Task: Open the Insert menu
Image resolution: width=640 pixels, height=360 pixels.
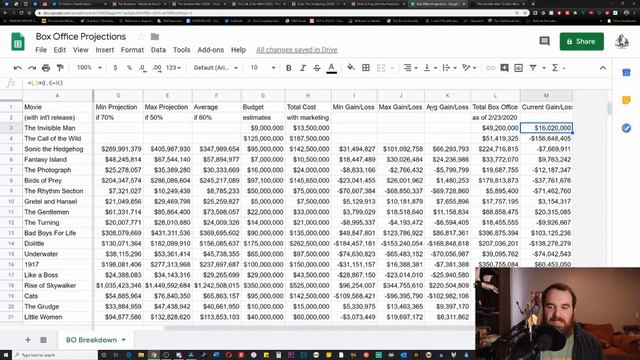Action: point(104,50)
